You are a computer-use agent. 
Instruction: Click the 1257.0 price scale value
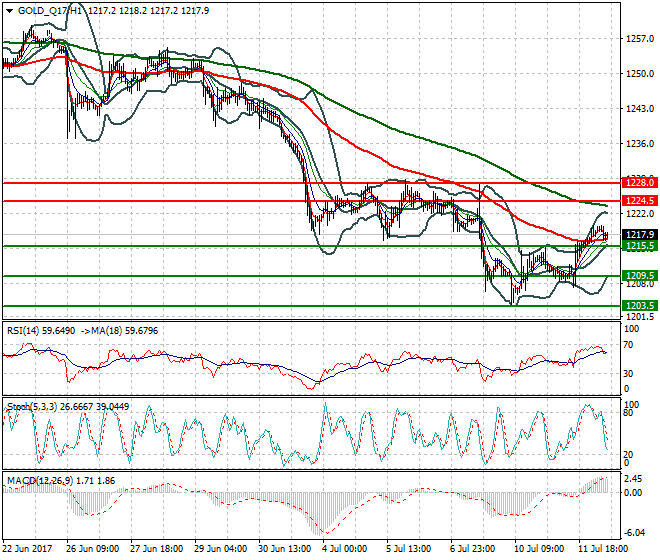coord(640,39)
